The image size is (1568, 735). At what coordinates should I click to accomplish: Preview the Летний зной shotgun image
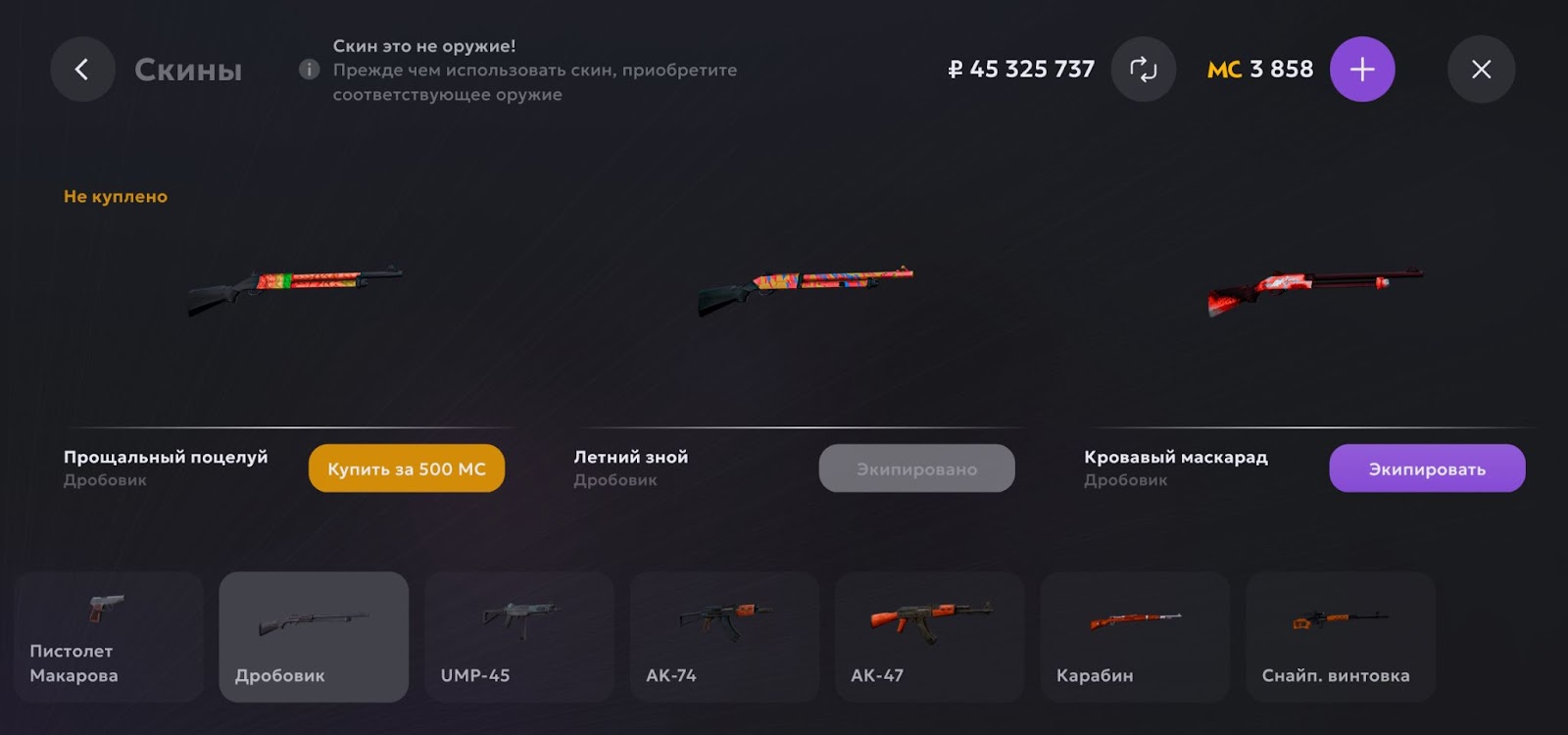pyautogui.click(x=806, y=289)
